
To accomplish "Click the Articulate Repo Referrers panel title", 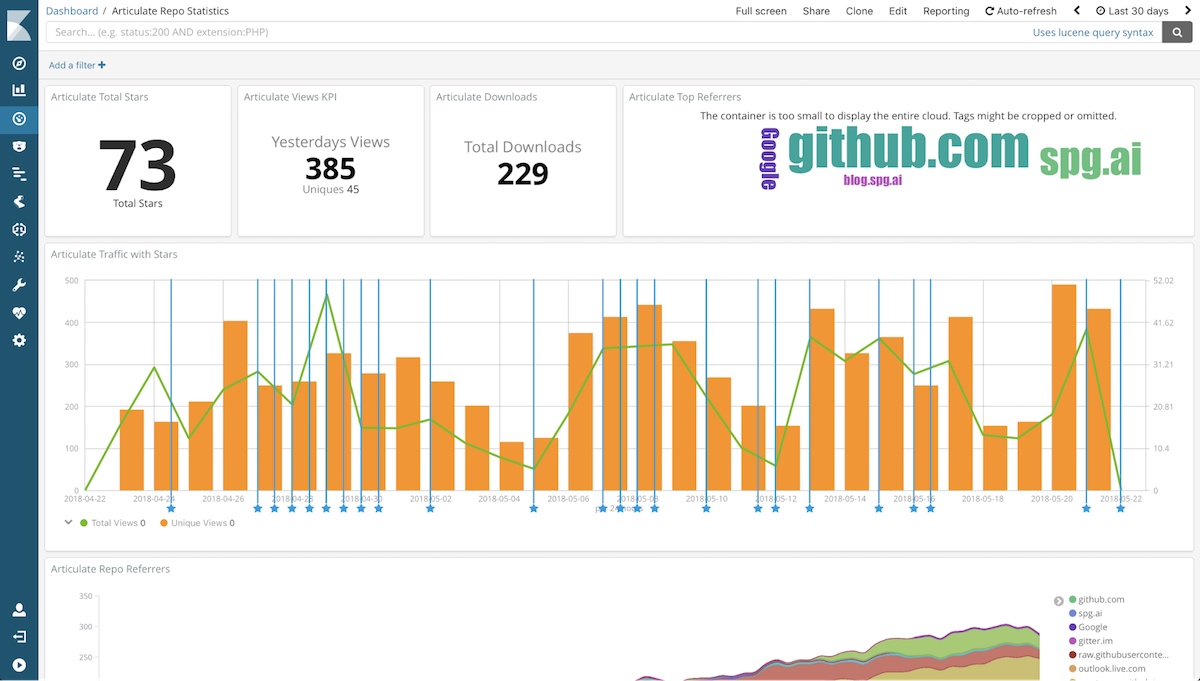I will (x=110, y=569).
